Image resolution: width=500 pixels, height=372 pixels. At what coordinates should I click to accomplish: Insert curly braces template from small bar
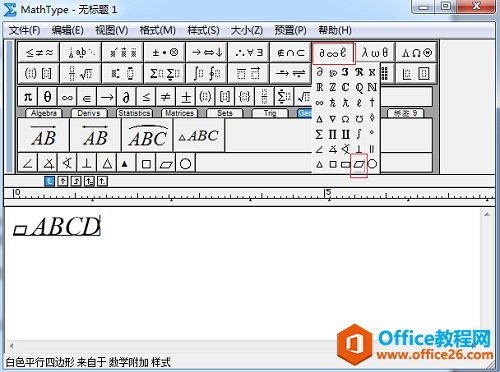(x=245, y=97)
